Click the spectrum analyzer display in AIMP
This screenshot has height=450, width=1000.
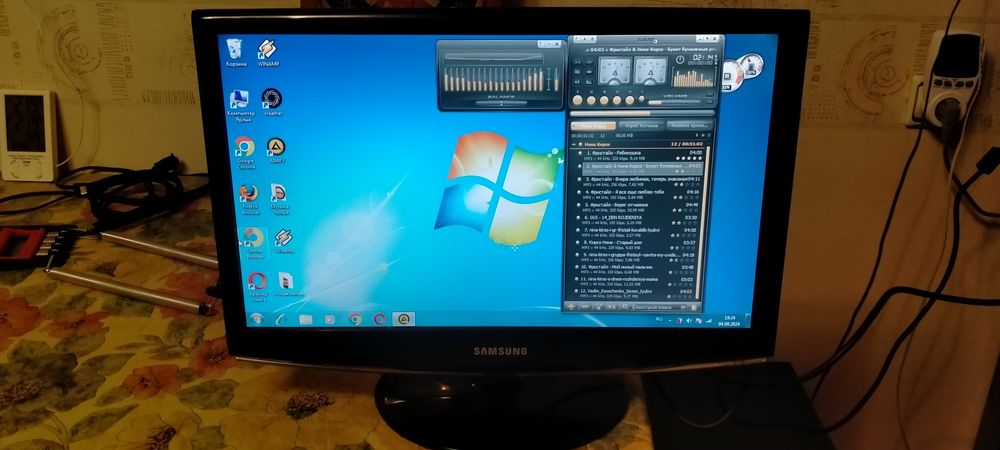692,77
